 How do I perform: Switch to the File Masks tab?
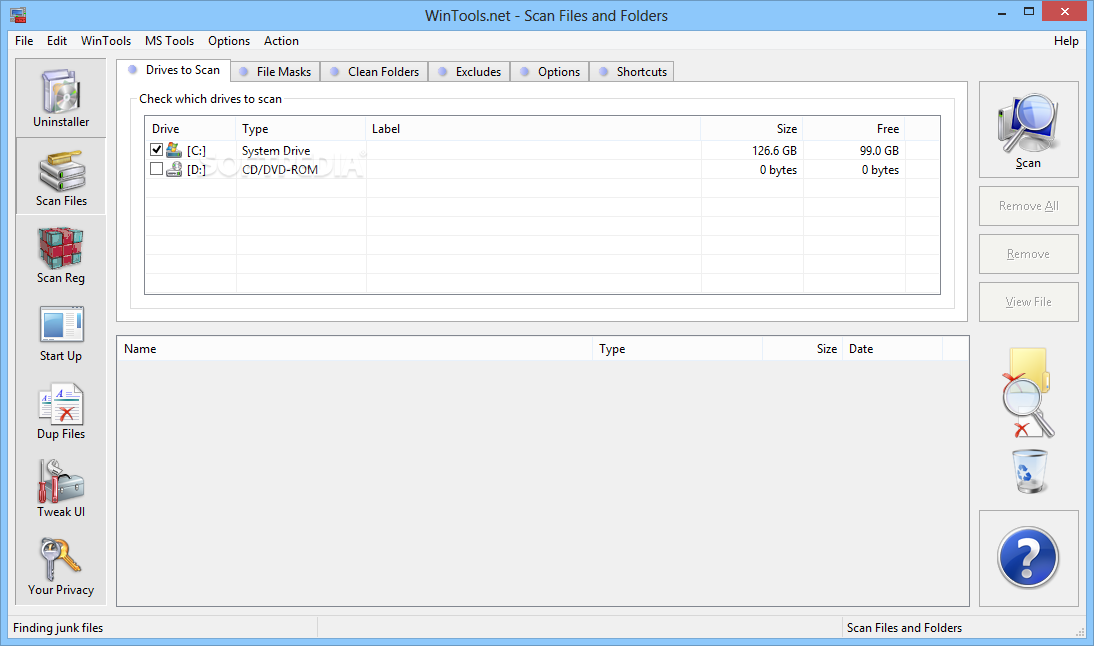275,72
